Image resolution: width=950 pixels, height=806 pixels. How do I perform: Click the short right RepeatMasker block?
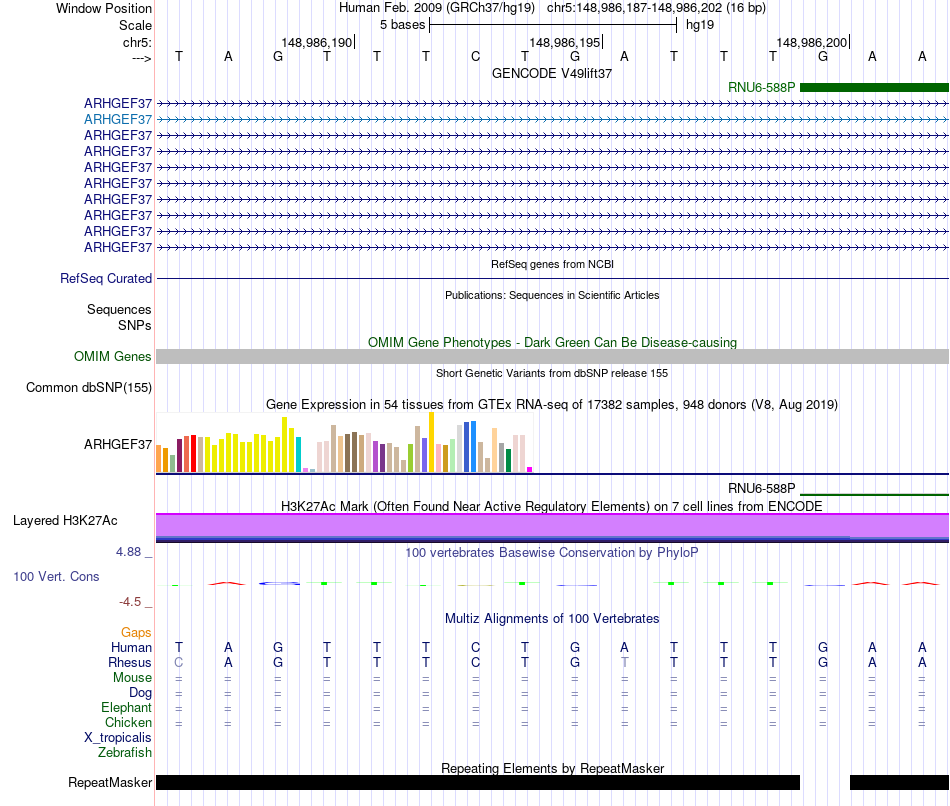899,782
